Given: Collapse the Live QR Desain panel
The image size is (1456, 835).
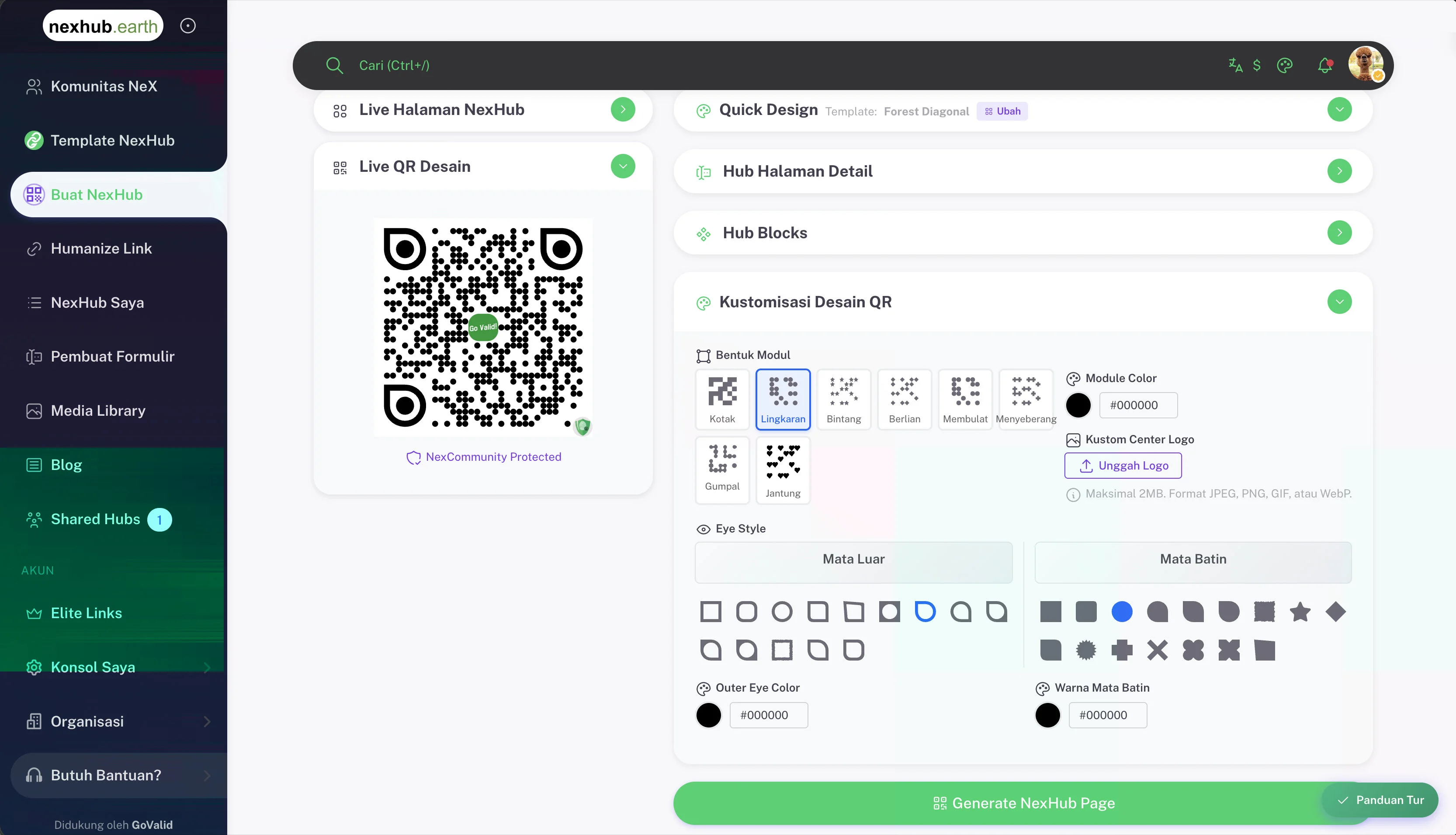Looking at the screenshot, I should coord(623,166).
